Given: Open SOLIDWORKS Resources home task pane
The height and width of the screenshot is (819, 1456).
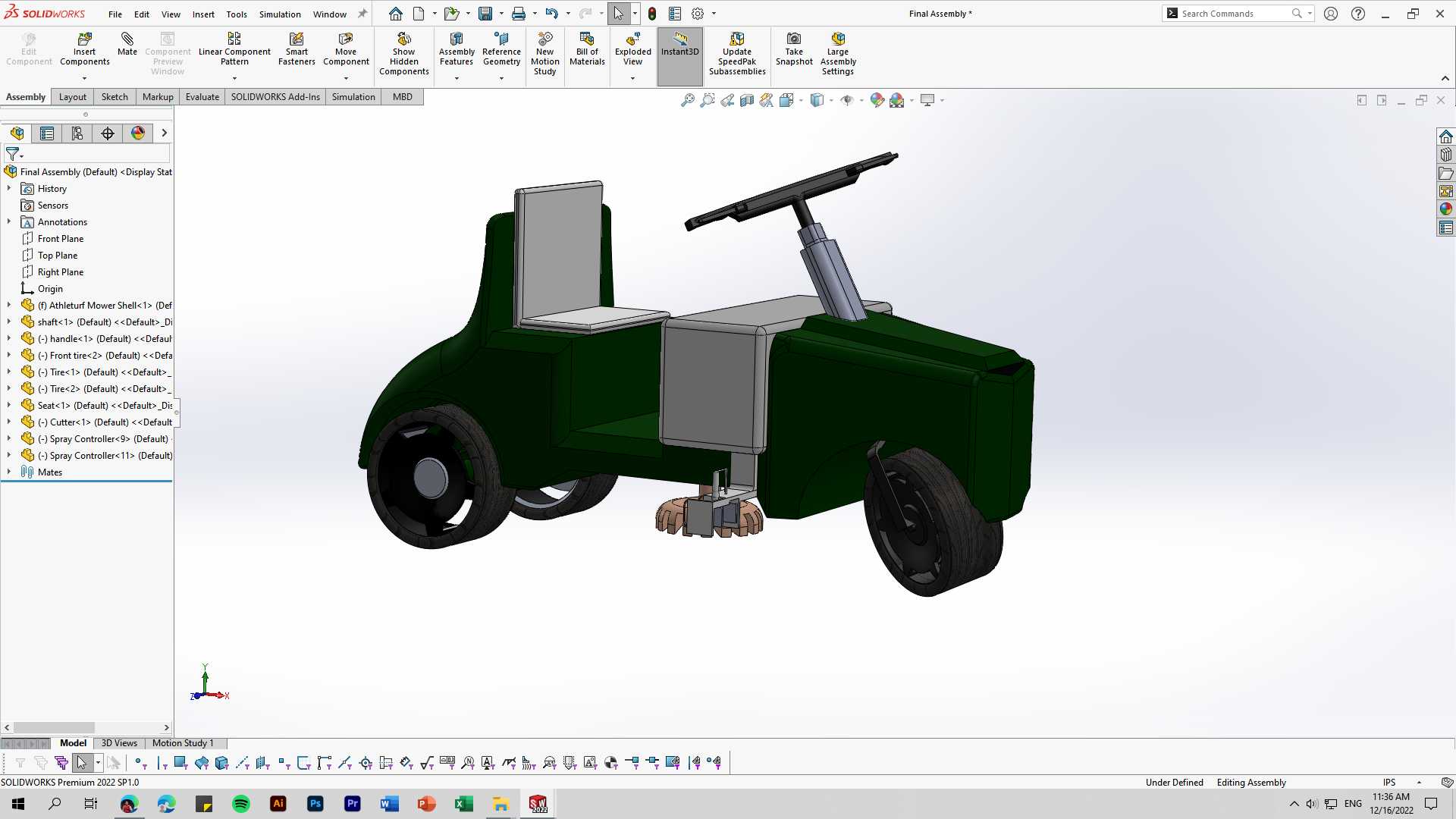Looking at the screenshot, I should point(1446,136).
